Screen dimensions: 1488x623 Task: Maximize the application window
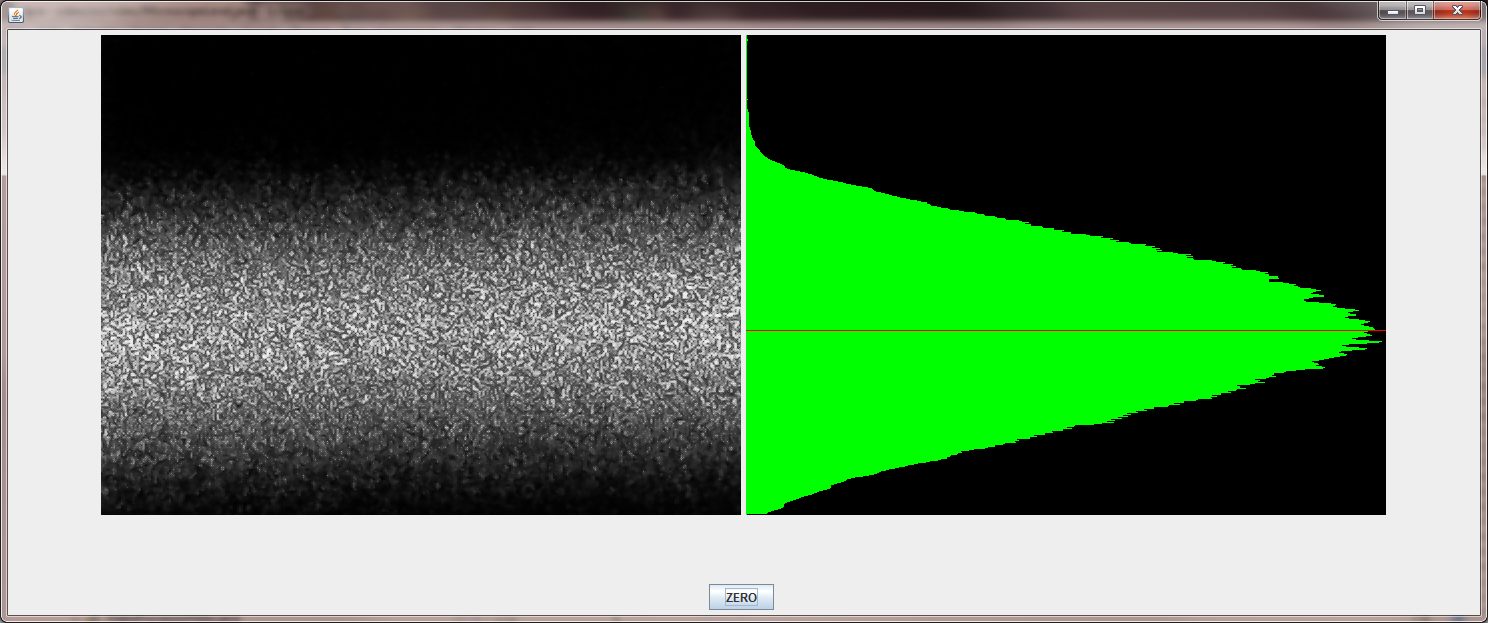tap(1419, 11)
